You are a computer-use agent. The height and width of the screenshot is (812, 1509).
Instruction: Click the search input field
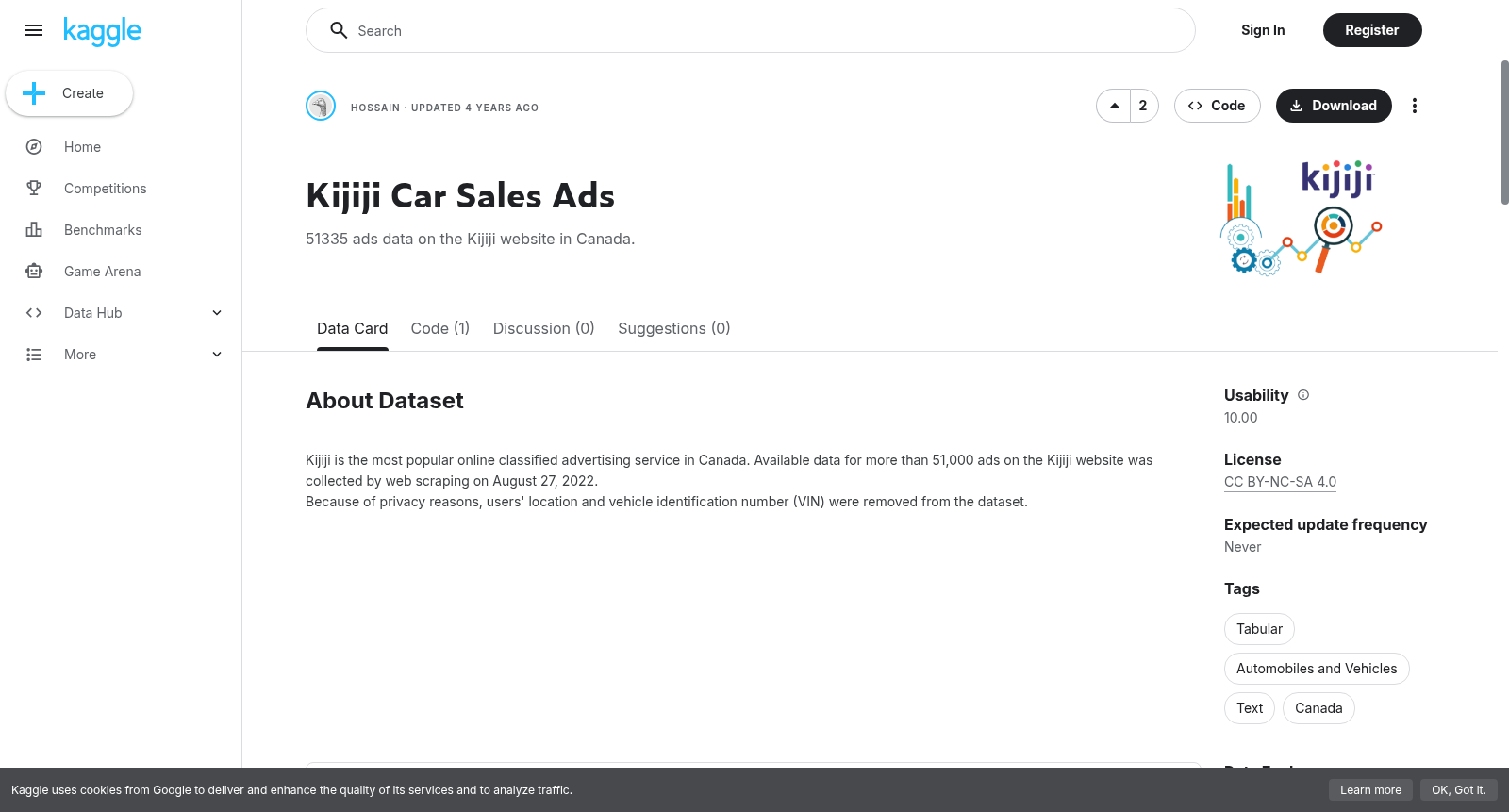pos(751,30)
